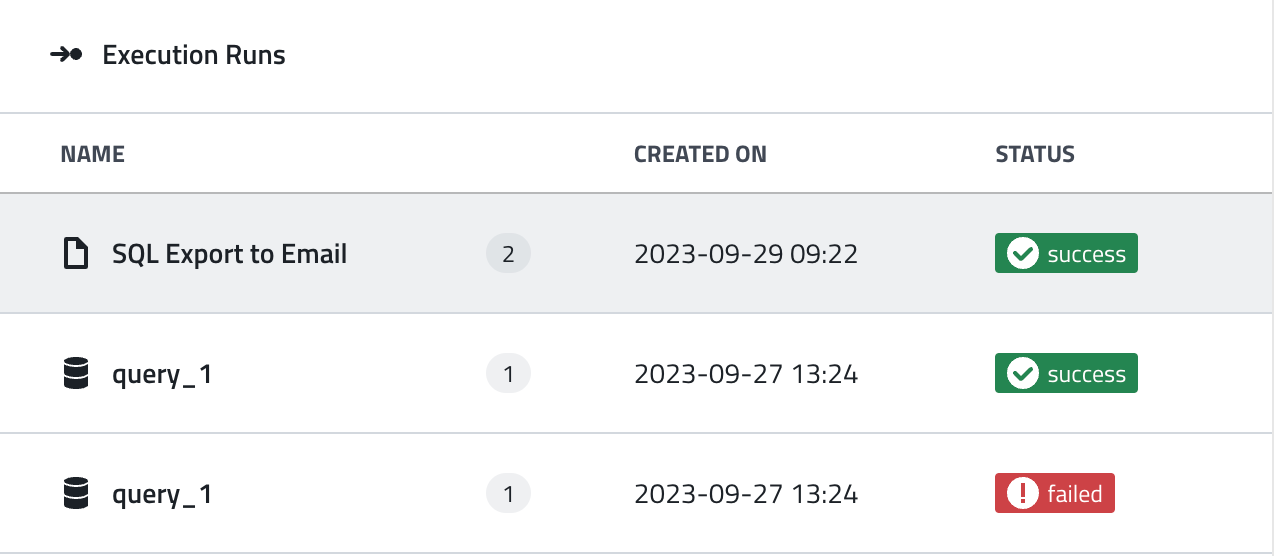
Task: Click success badge of SQL Export to Email
Action: (1066, 254)
